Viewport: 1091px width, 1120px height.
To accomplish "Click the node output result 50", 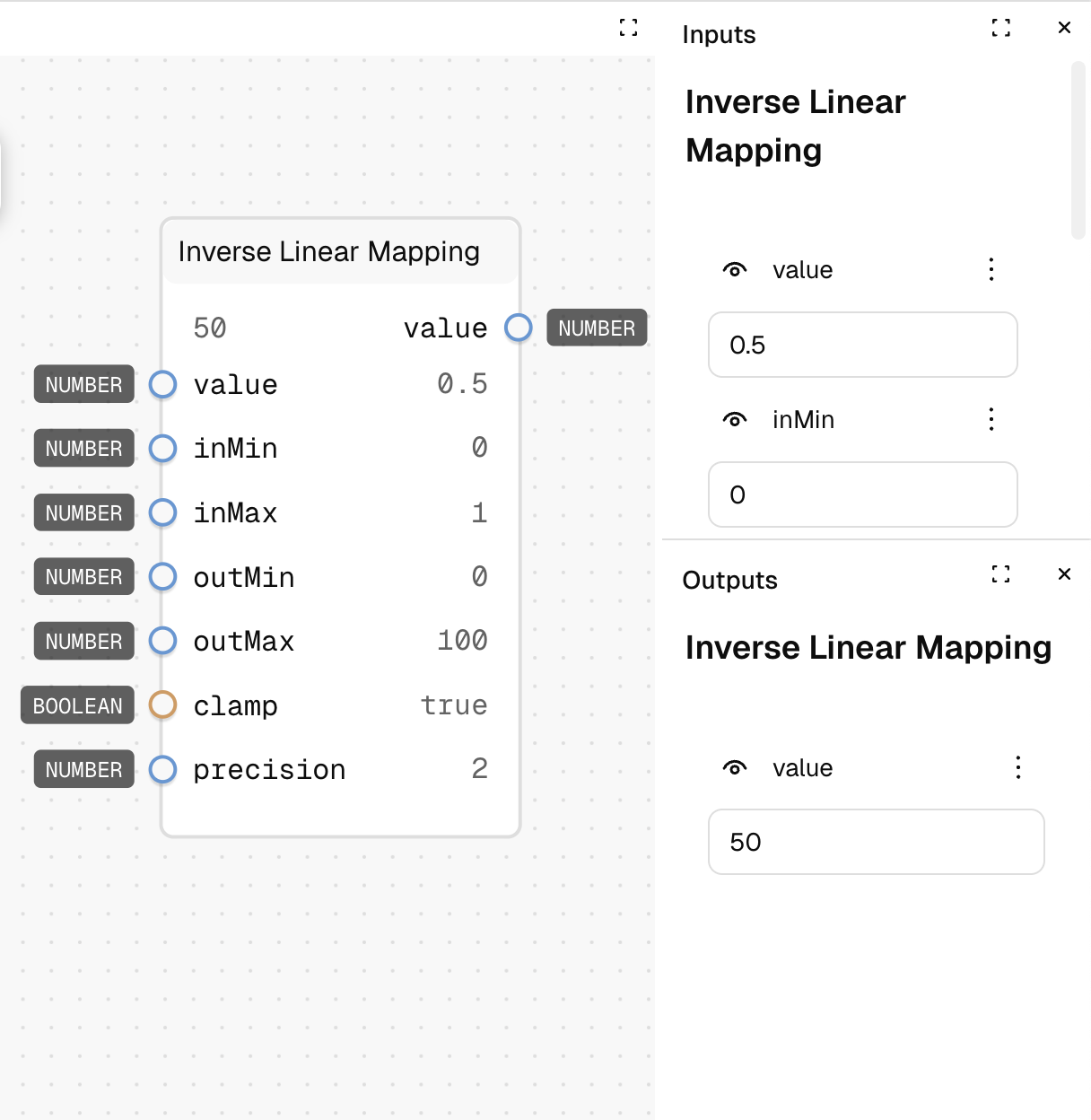I will click(210, 328).
